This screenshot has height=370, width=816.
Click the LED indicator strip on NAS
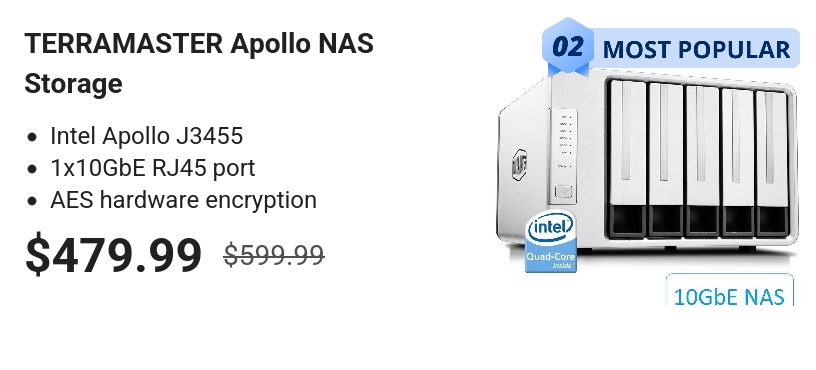coord(565,141)
